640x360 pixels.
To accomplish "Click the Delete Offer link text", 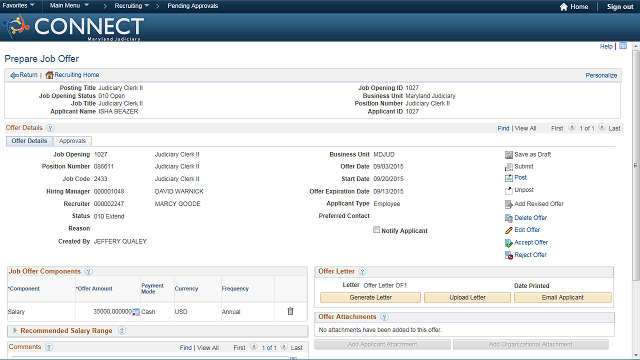I will (531, 218).
